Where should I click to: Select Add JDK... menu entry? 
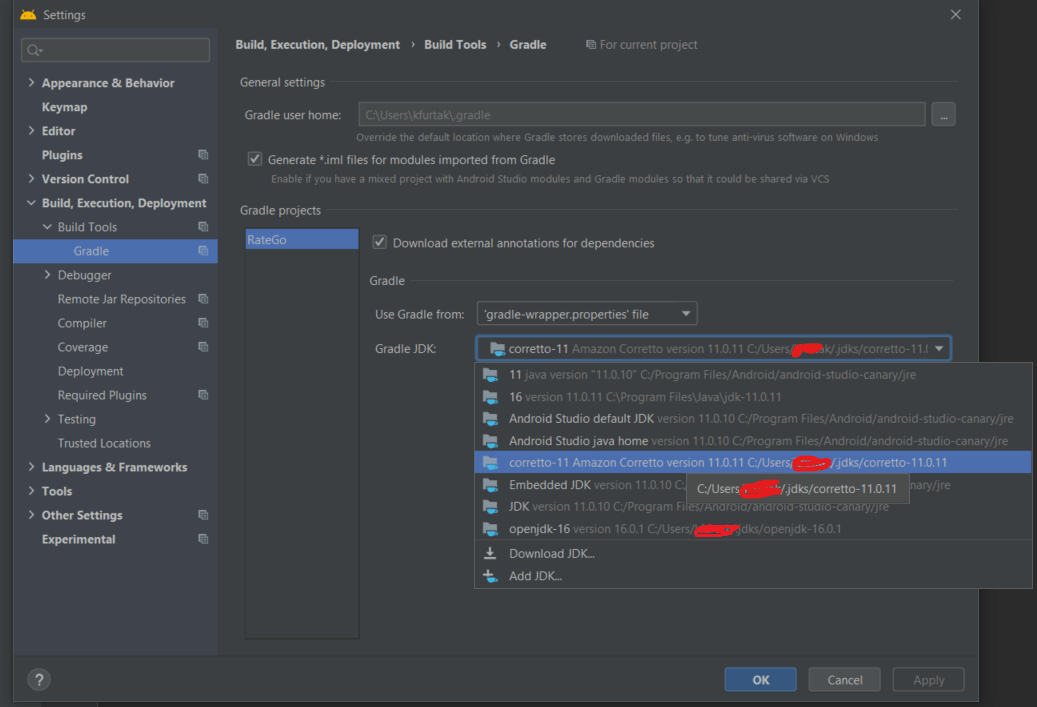tap(753, 576)
